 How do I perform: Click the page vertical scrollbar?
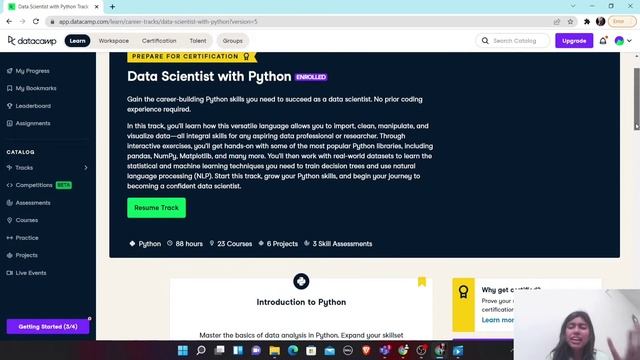636,98
